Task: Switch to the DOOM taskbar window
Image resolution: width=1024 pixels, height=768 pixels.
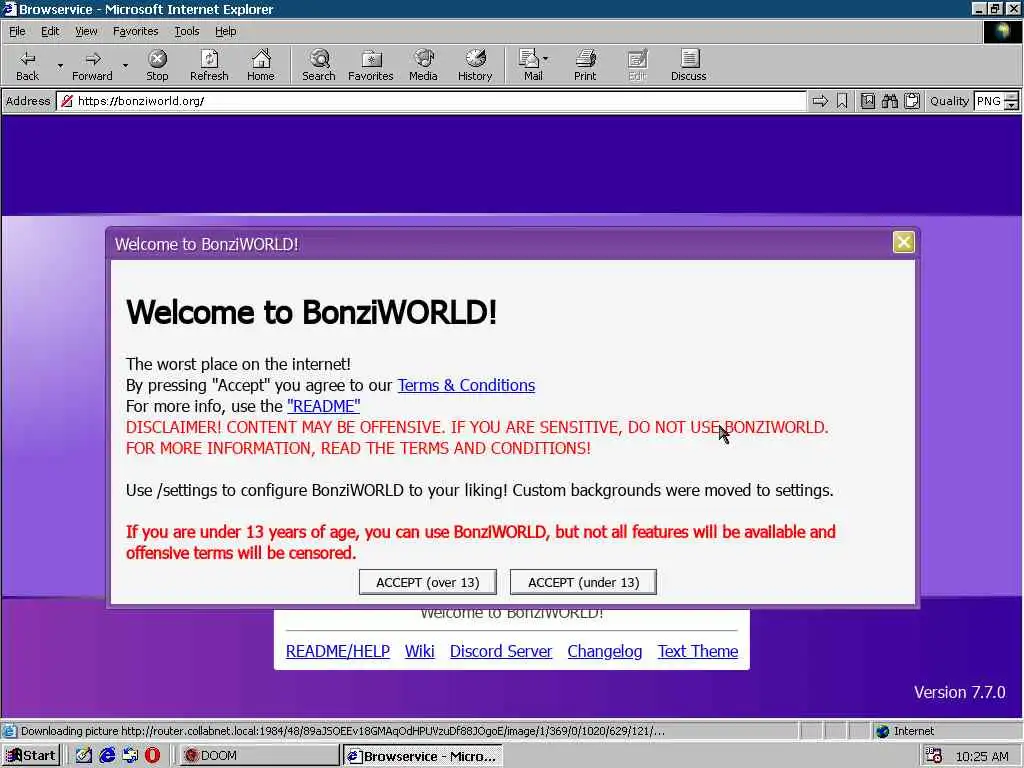Action: point(259,756)
